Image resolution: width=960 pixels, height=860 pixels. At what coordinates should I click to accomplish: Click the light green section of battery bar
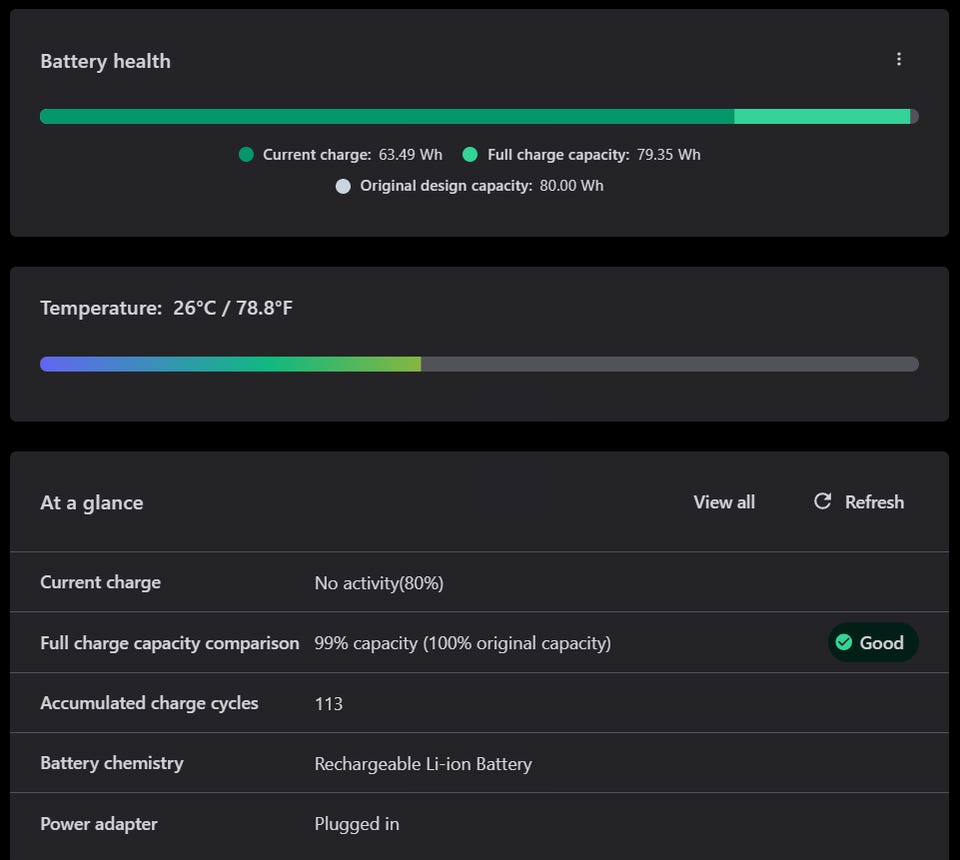pos(821,116)
